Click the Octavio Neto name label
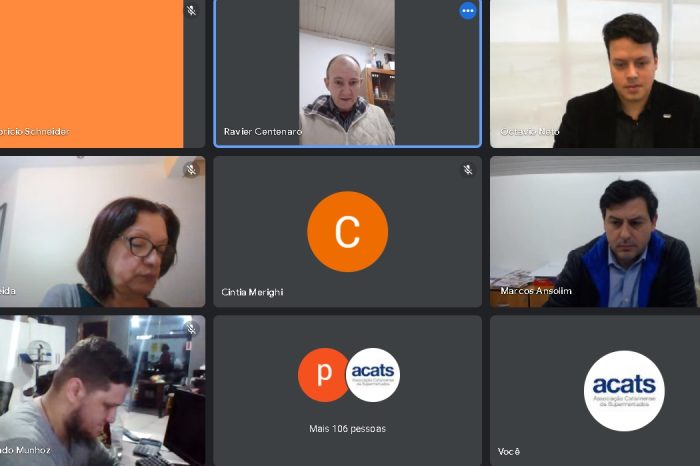Viewport: 700px width, 466px height. [x=529, y=131]
